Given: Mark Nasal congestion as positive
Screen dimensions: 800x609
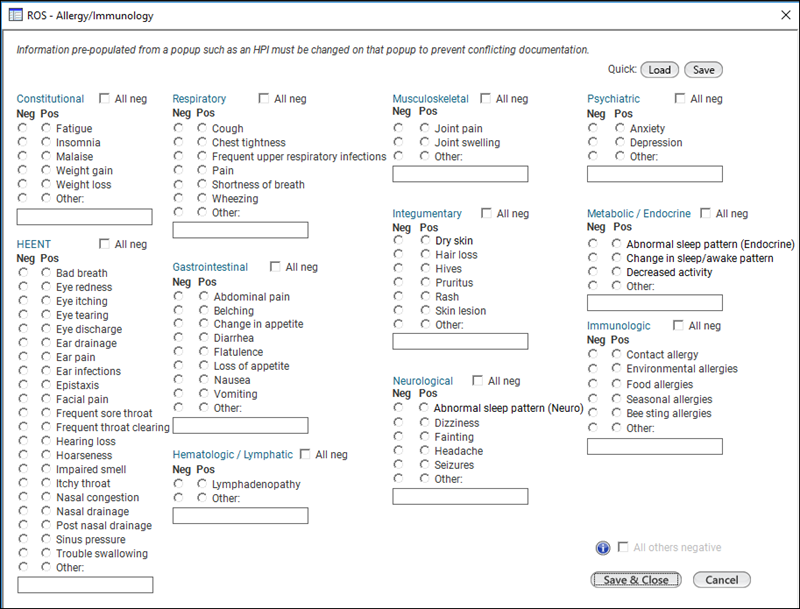Looking at the screenshot, I should 46,496.
